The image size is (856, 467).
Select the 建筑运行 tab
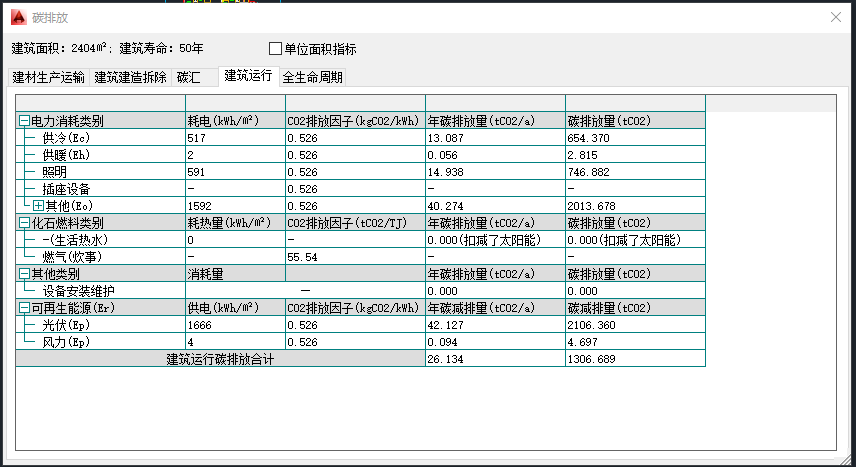(x=248, y=76)
